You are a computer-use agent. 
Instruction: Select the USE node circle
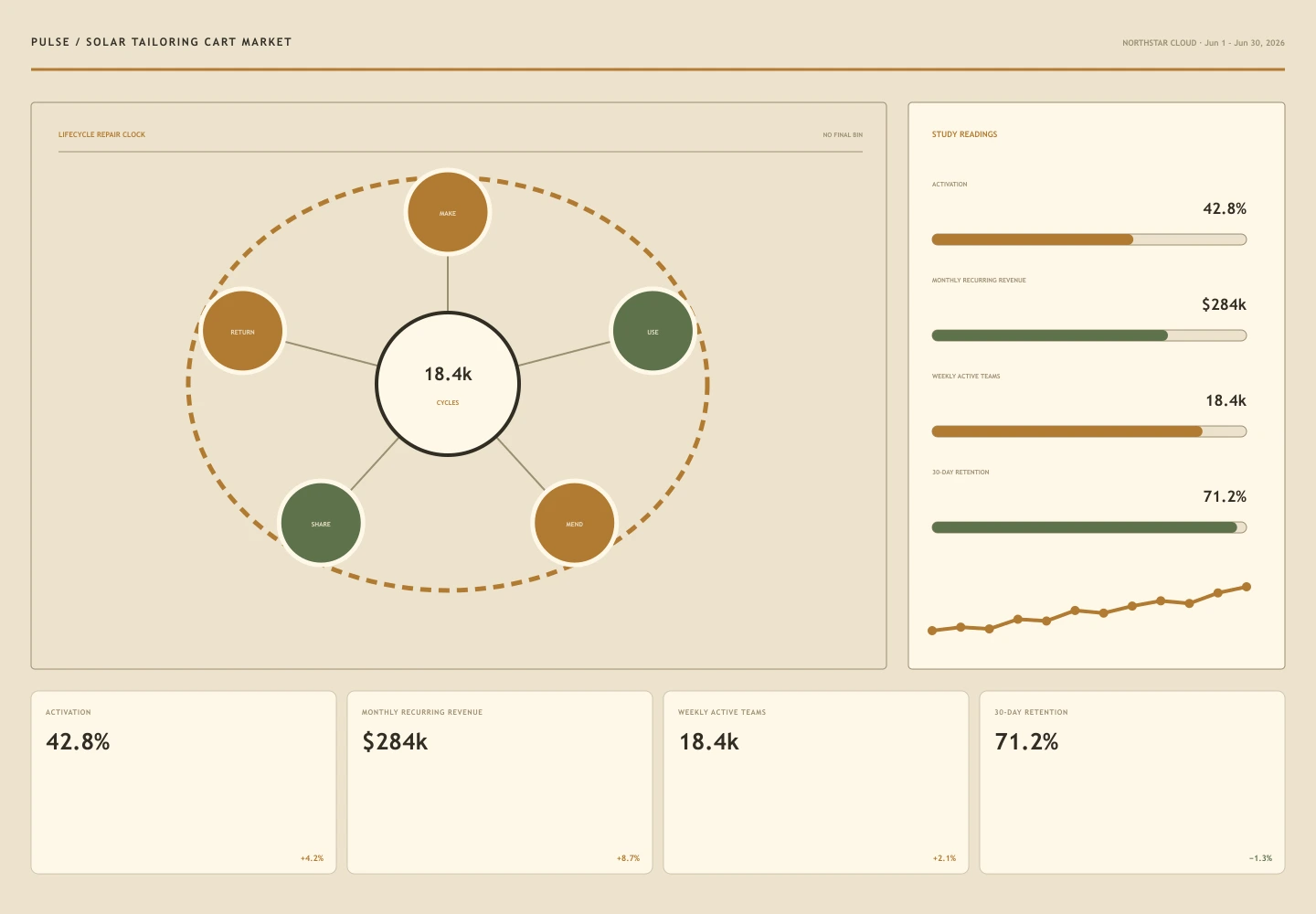[653, 331]
